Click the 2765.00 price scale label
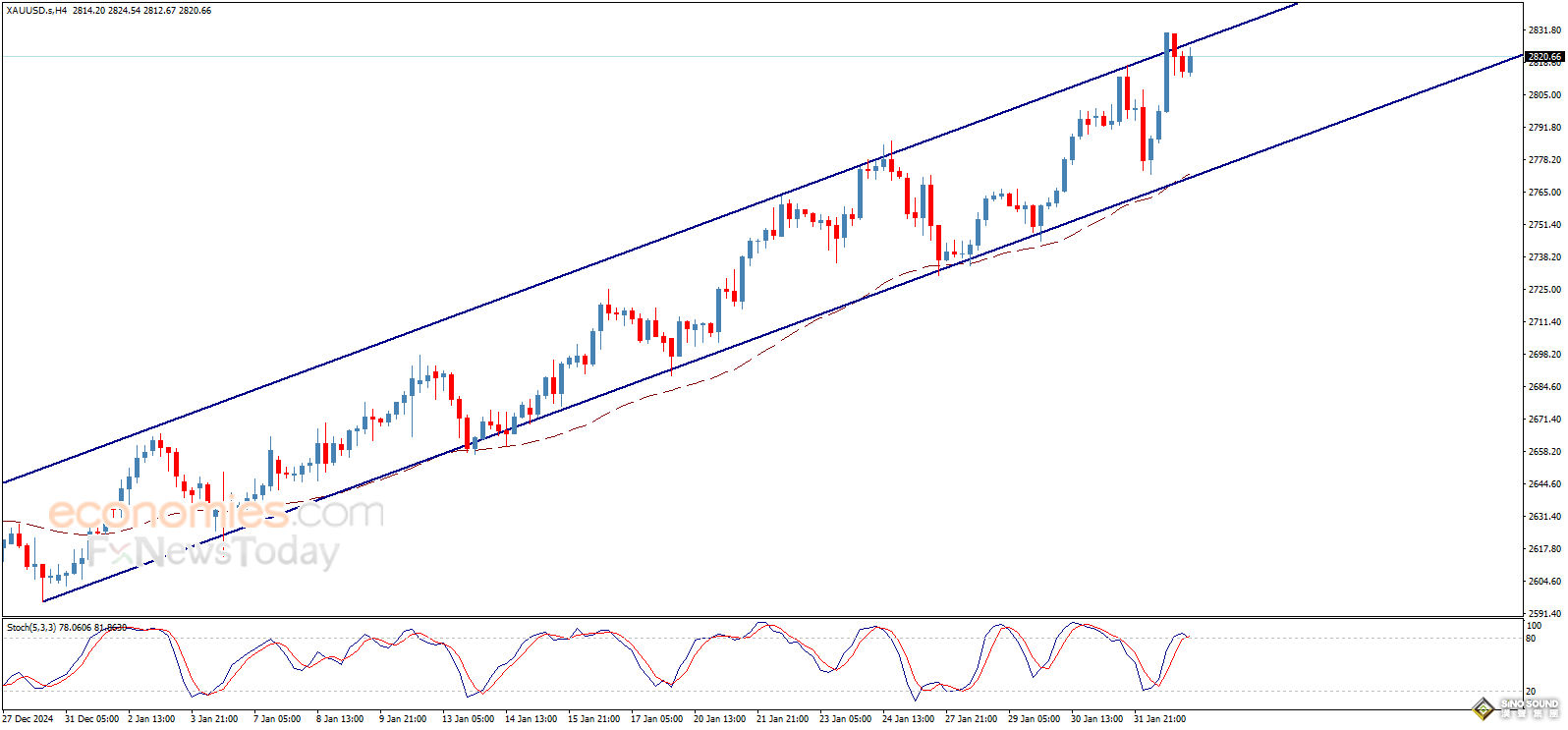The width and height of the screenshot is (1568, 730). (1544, 193)
